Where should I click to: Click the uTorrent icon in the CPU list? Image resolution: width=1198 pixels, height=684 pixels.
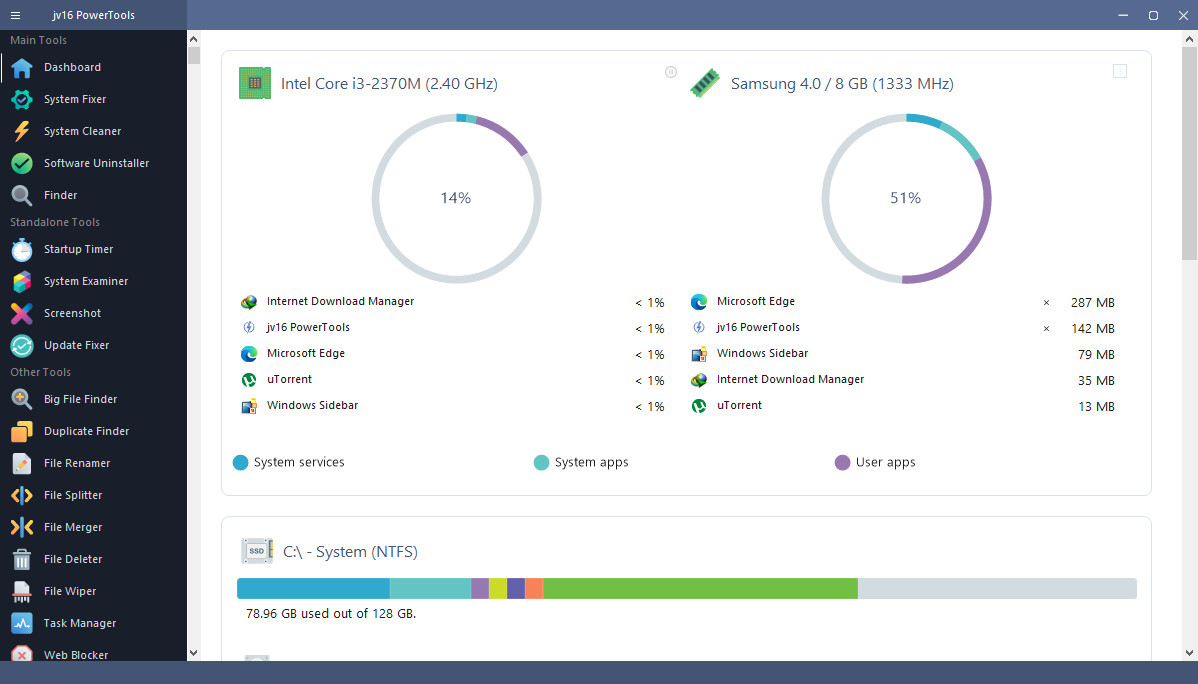(x=249, y=380)
